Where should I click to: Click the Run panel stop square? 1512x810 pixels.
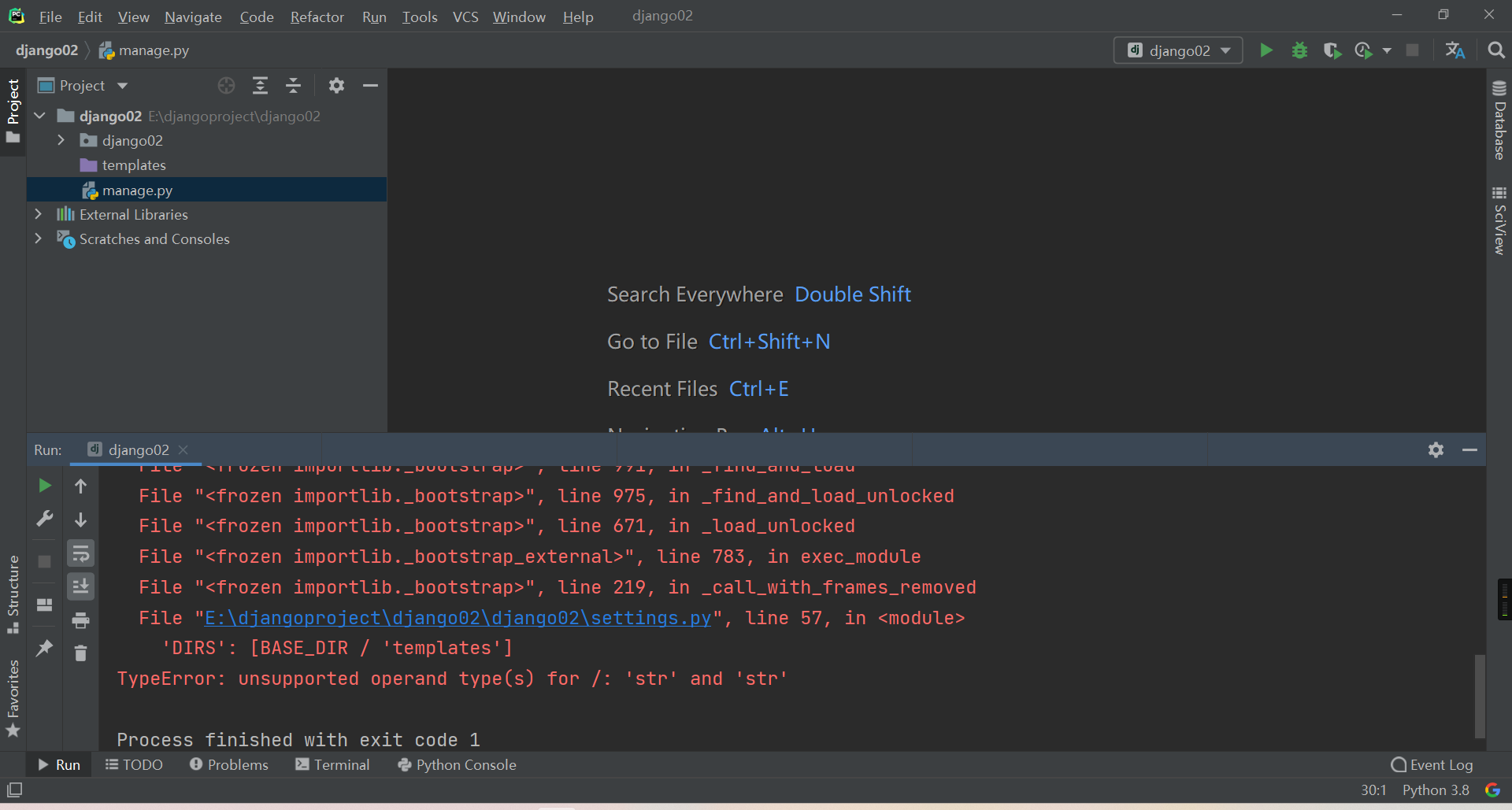45,561
